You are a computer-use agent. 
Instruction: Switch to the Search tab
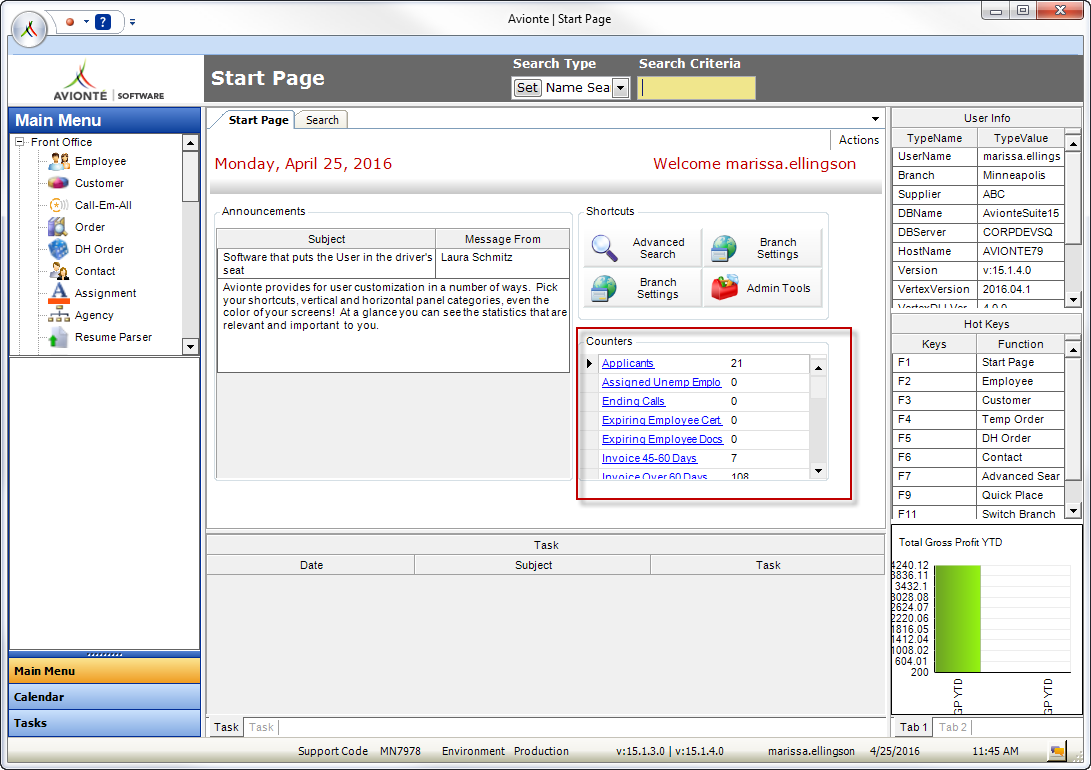[321, 118]
